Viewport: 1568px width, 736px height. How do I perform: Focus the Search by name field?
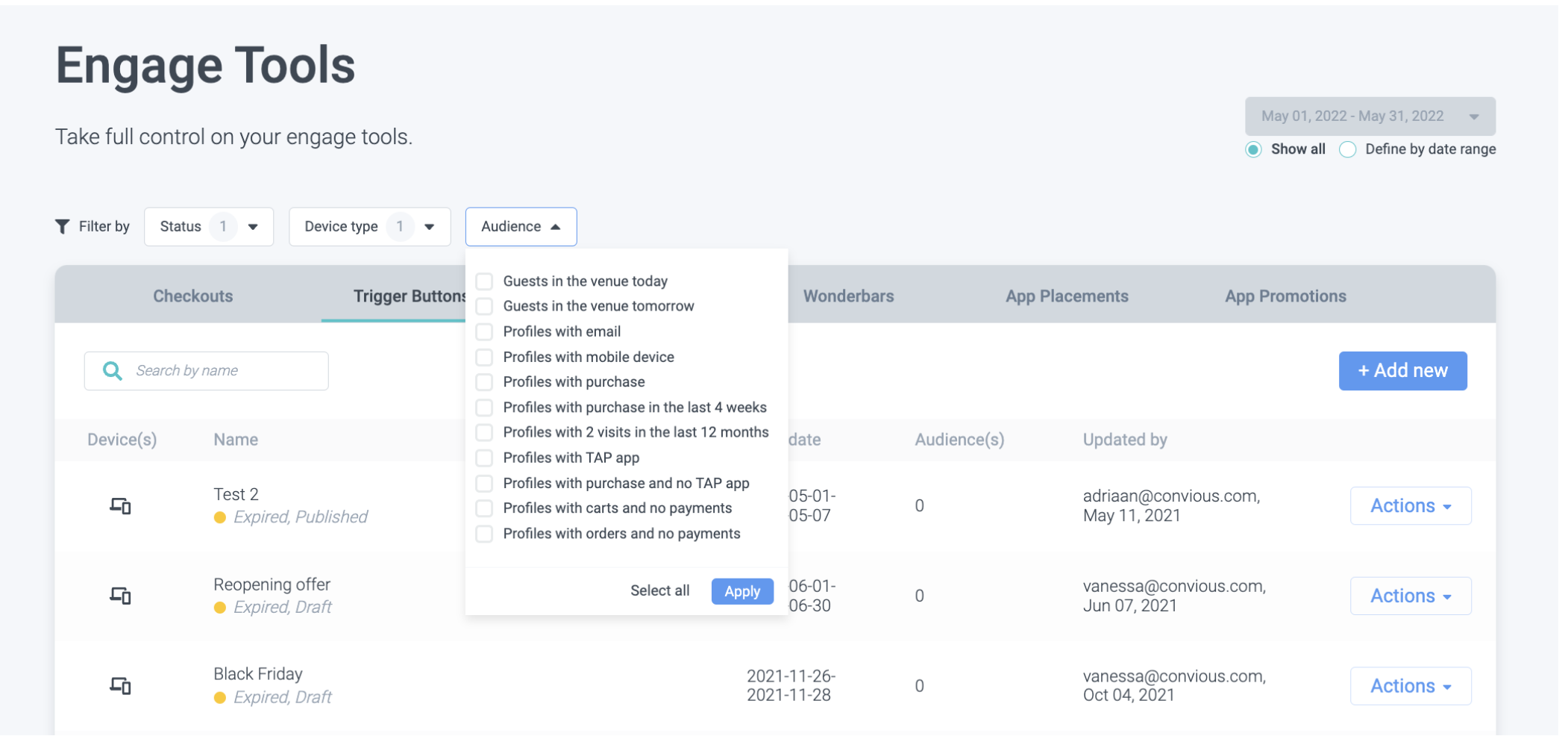224,371
